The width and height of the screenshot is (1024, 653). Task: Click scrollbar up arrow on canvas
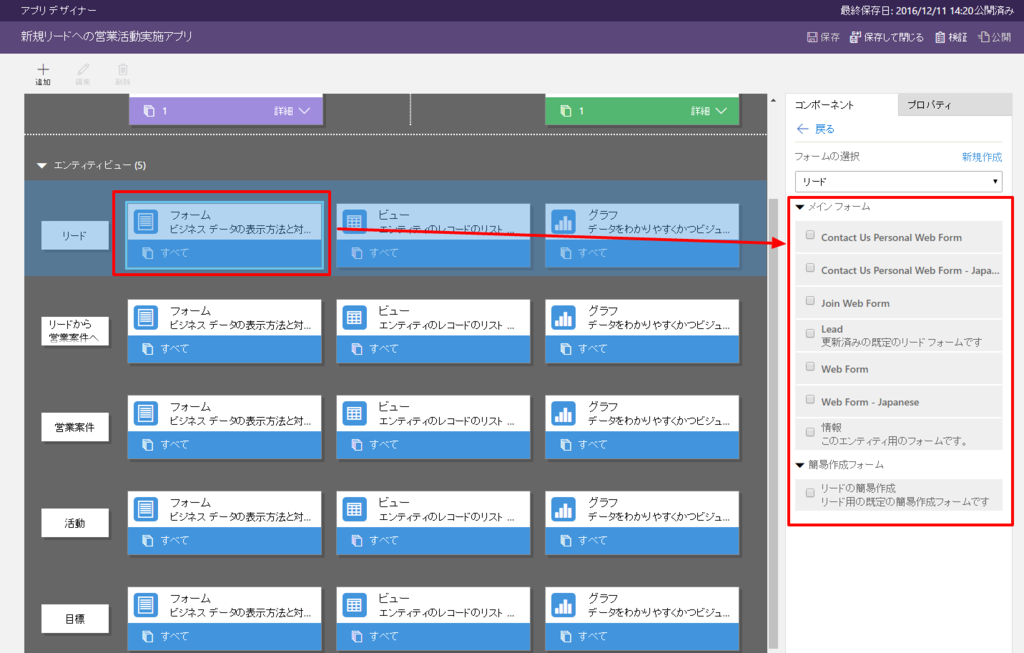pos(773,101)
